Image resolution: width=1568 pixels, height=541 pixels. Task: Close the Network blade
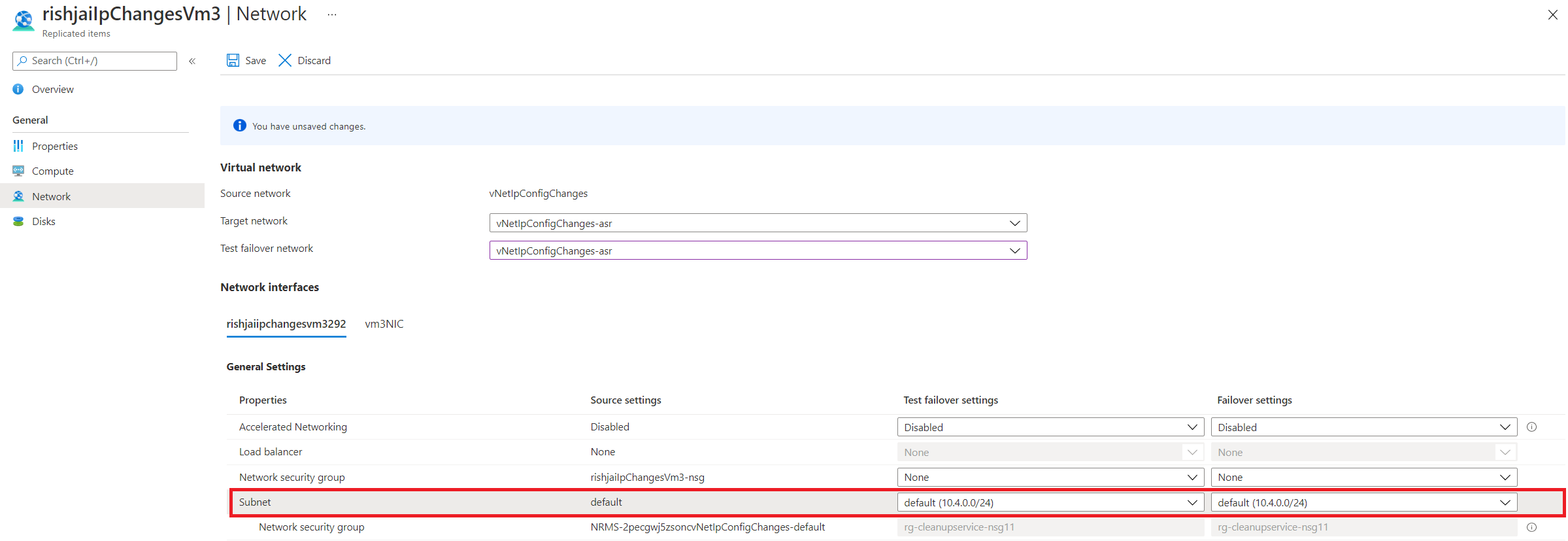click(1553, 14)
